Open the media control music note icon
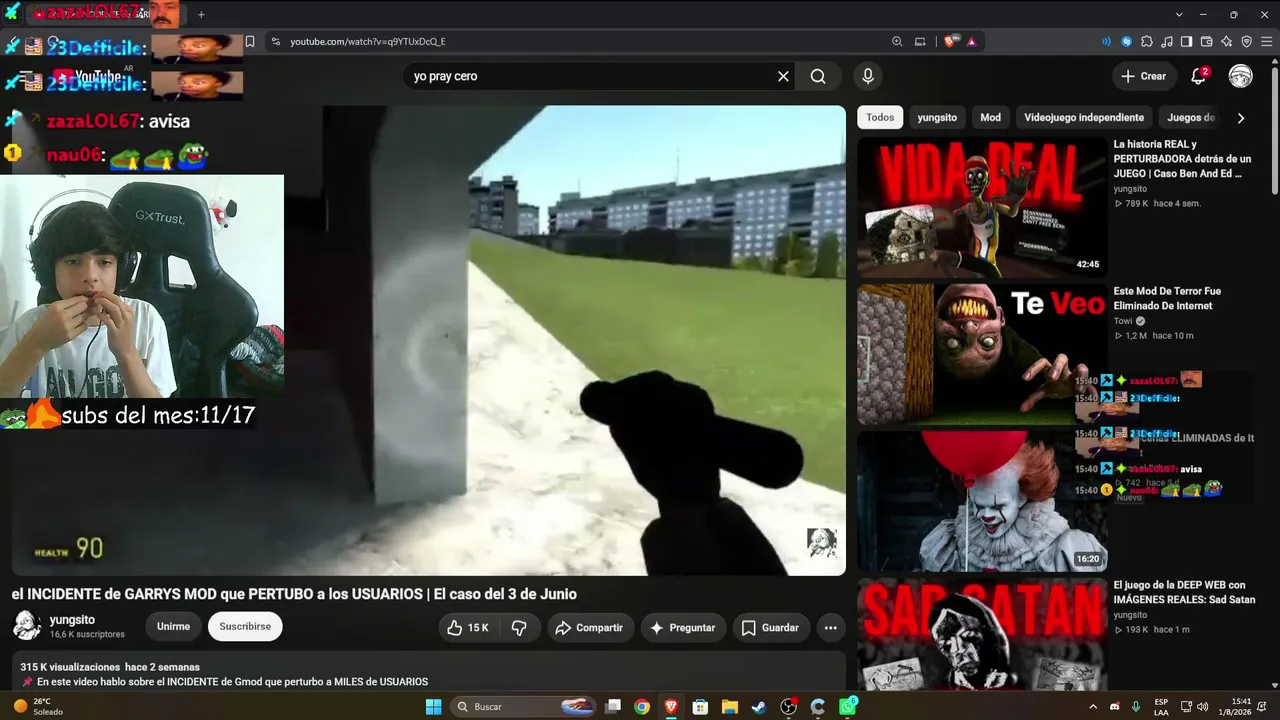The height and width of the screenshot is (720, 1280). tap(1167, 42)
